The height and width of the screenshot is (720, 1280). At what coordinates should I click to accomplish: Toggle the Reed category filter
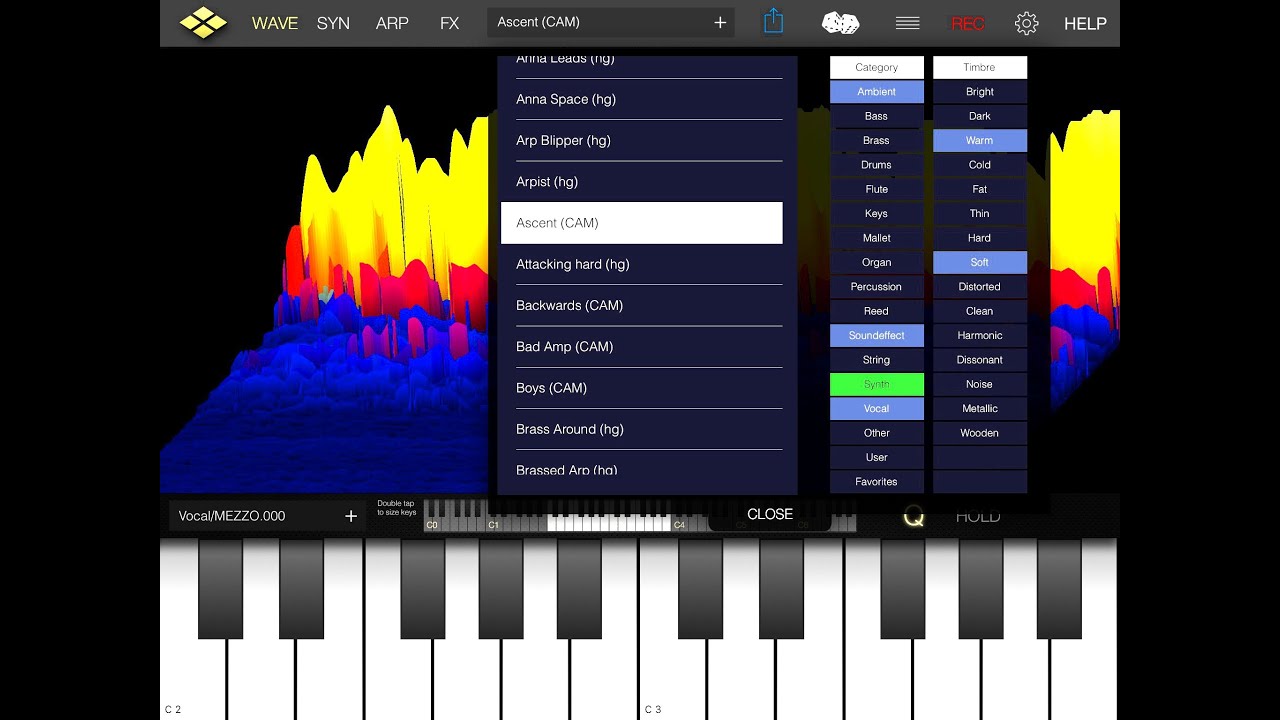tap(877, 311)
